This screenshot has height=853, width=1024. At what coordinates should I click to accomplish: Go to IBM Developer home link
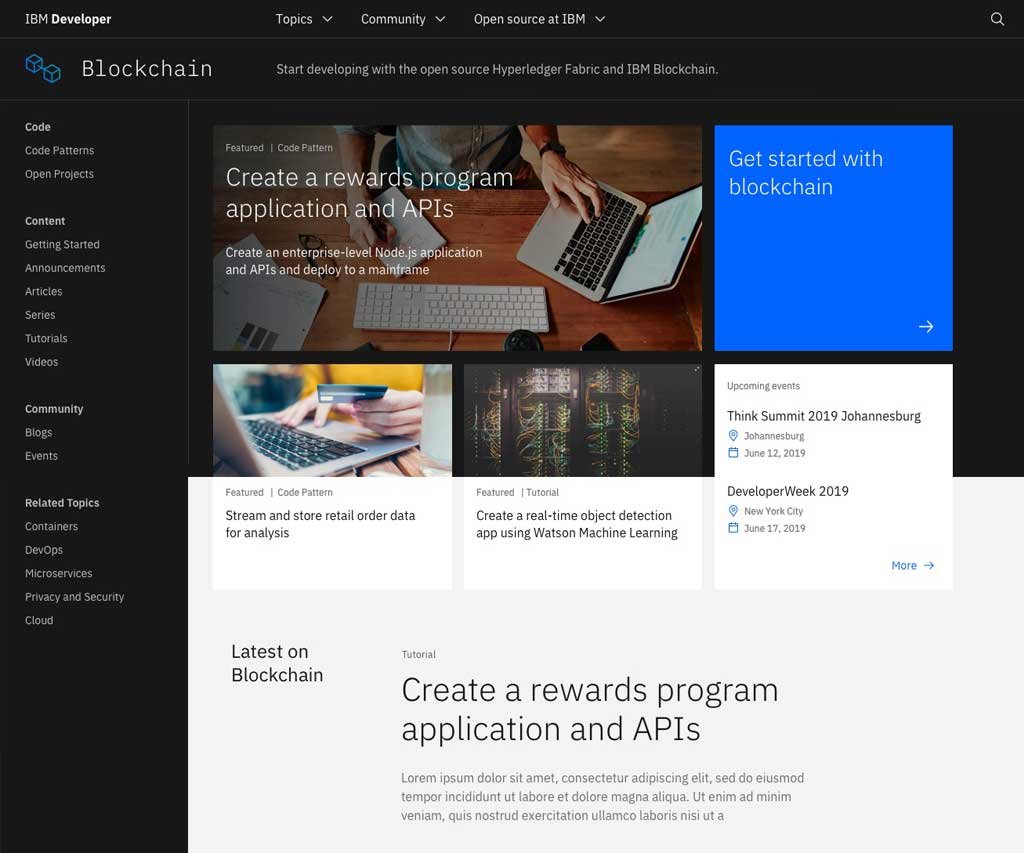[x=68, y=19]
